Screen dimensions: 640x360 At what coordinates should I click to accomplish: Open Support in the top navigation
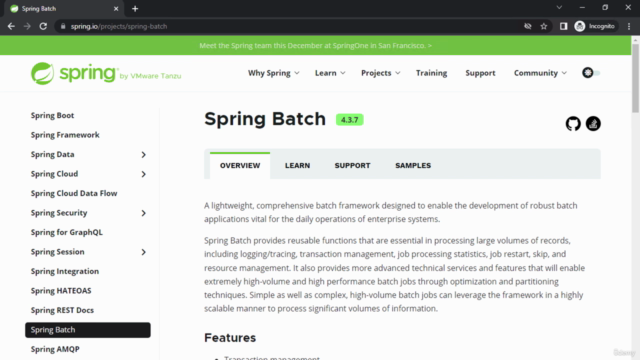[x=480, y=73]
